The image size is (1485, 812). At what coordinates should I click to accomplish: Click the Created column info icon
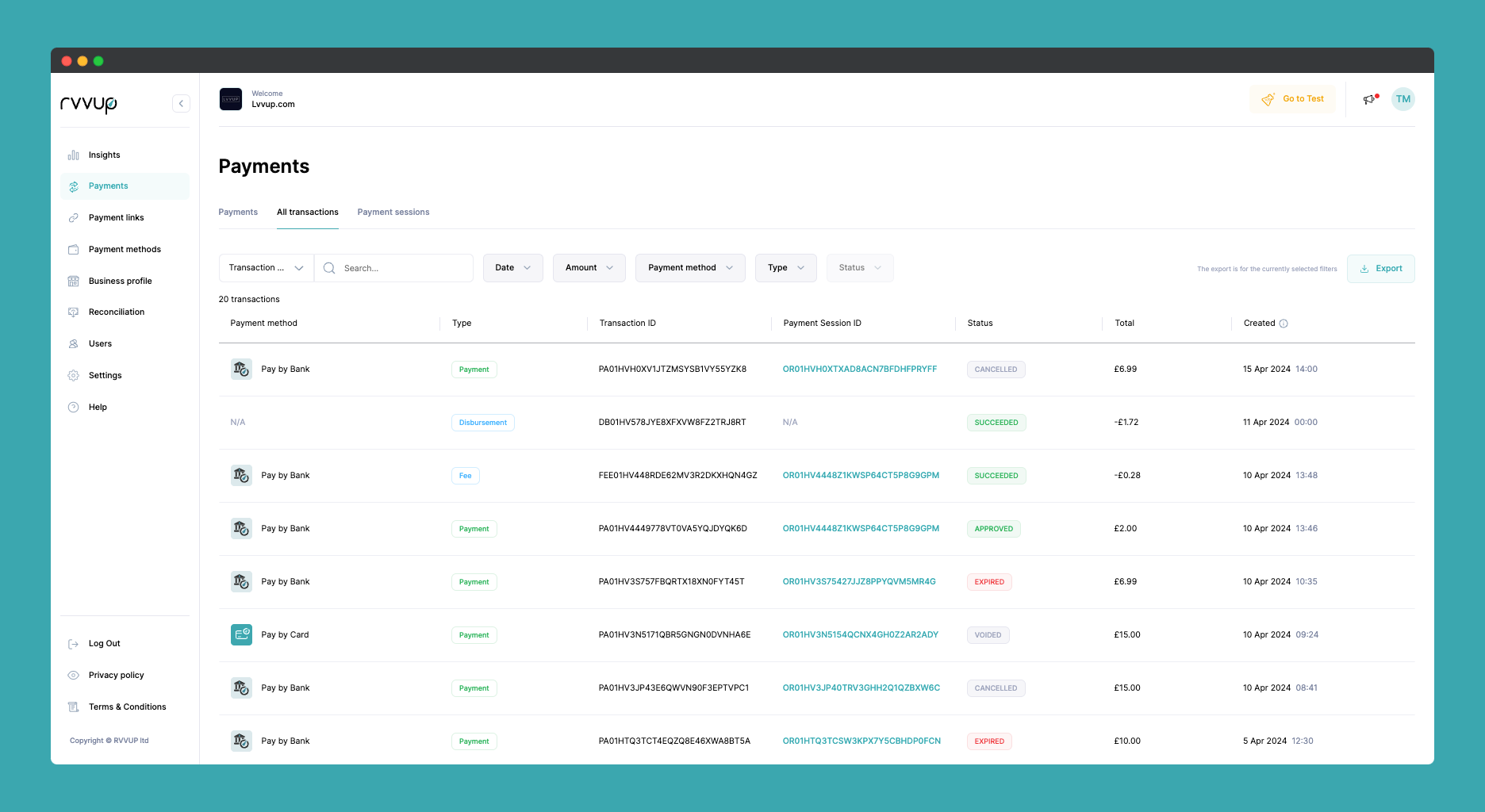pyautogui.click(x=1284, y=324)
